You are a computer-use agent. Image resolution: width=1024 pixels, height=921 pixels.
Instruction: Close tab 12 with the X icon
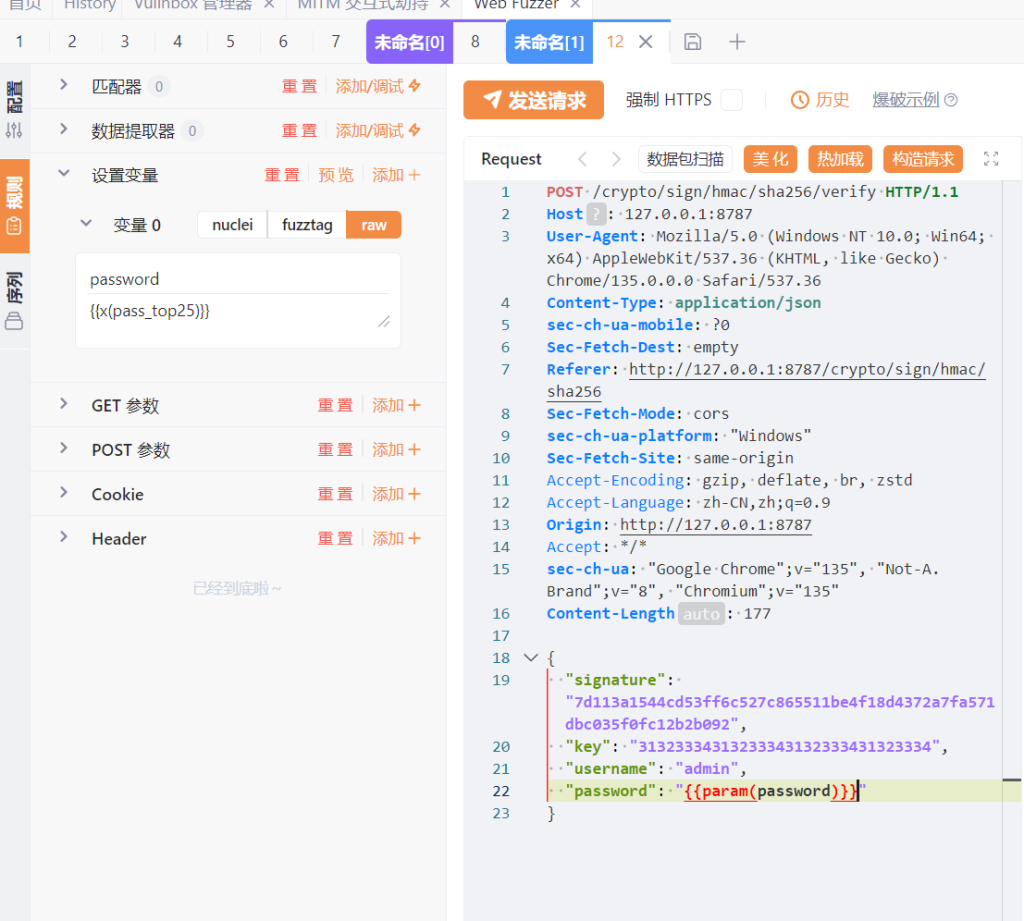(646, 42)
